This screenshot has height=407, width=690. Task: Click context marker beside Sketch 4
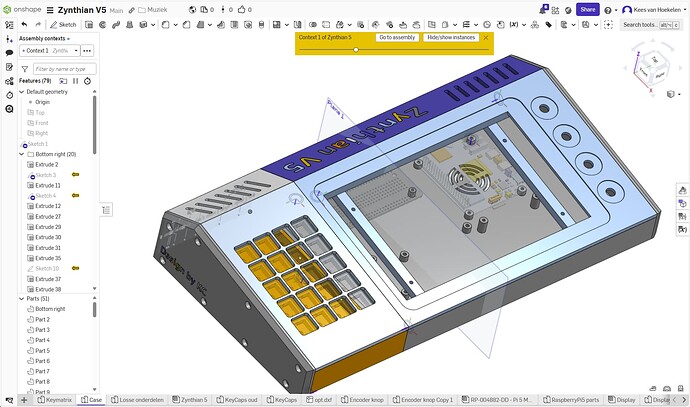click(x=75, y=195)
